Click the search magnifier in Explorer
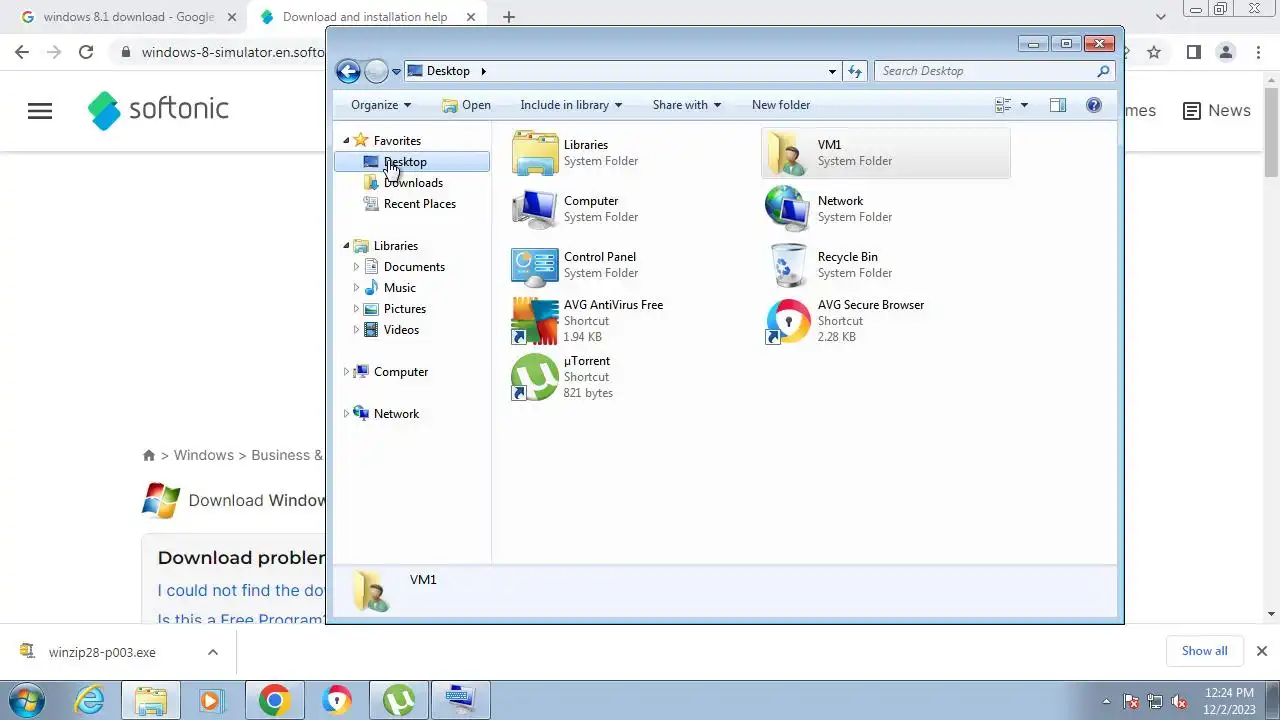This screenshot has height=720, width=1280. click(1104, 71)
